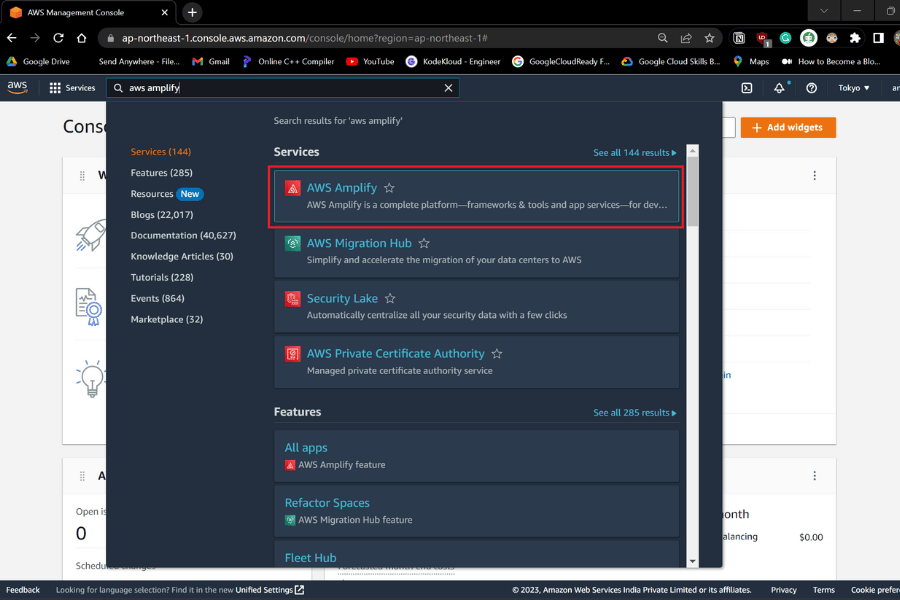Filter results by Tutorials (228)
The width and height of the screenshot is (900, 600).
point(162,277)
